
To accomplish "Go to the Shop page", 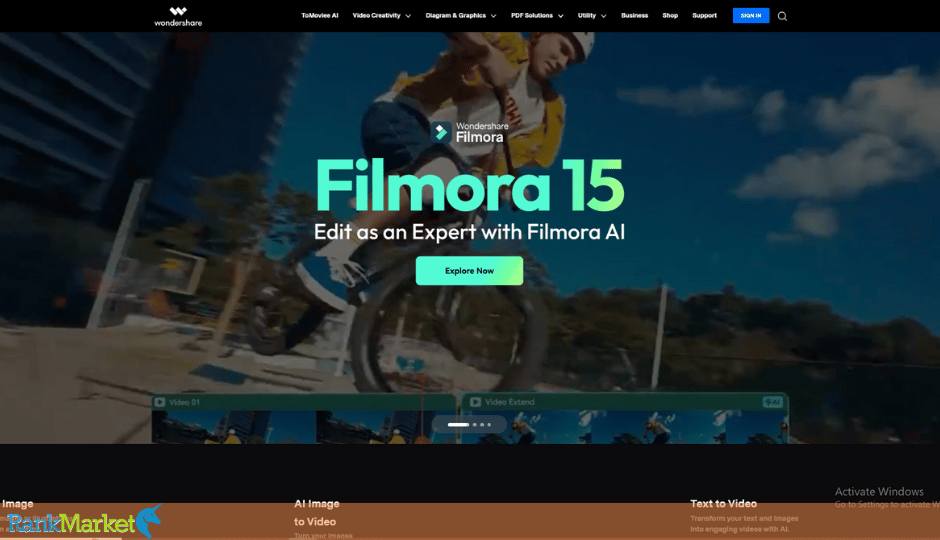I will point(670,16).
